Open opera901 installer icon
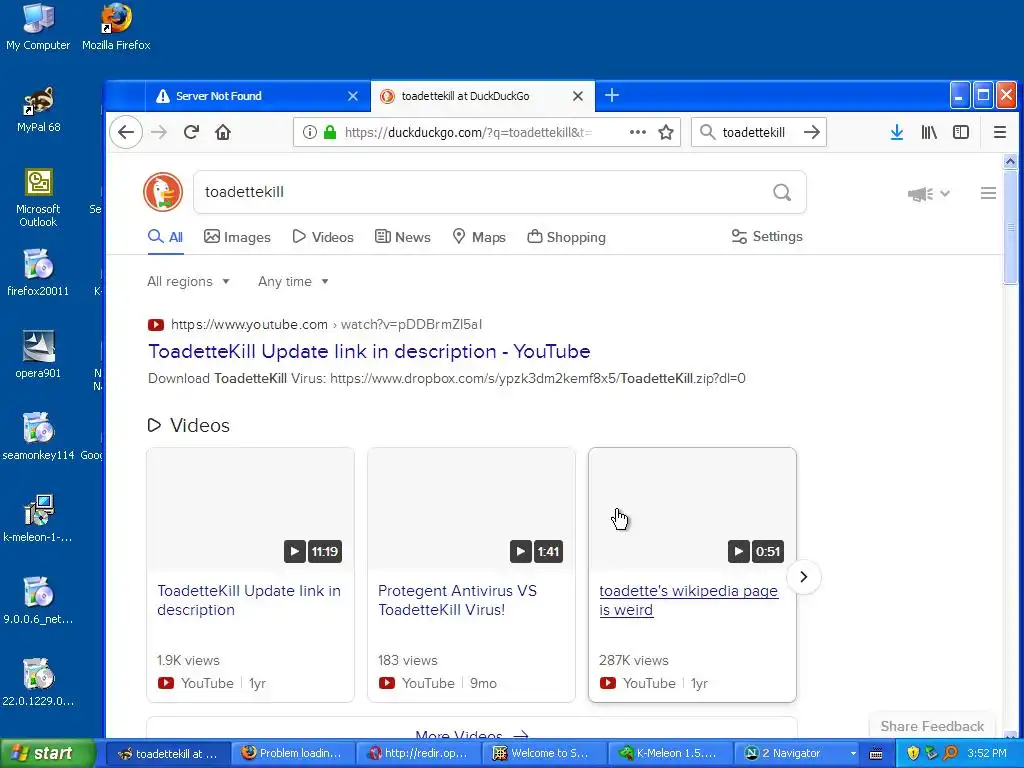 (x=38, y=355)
